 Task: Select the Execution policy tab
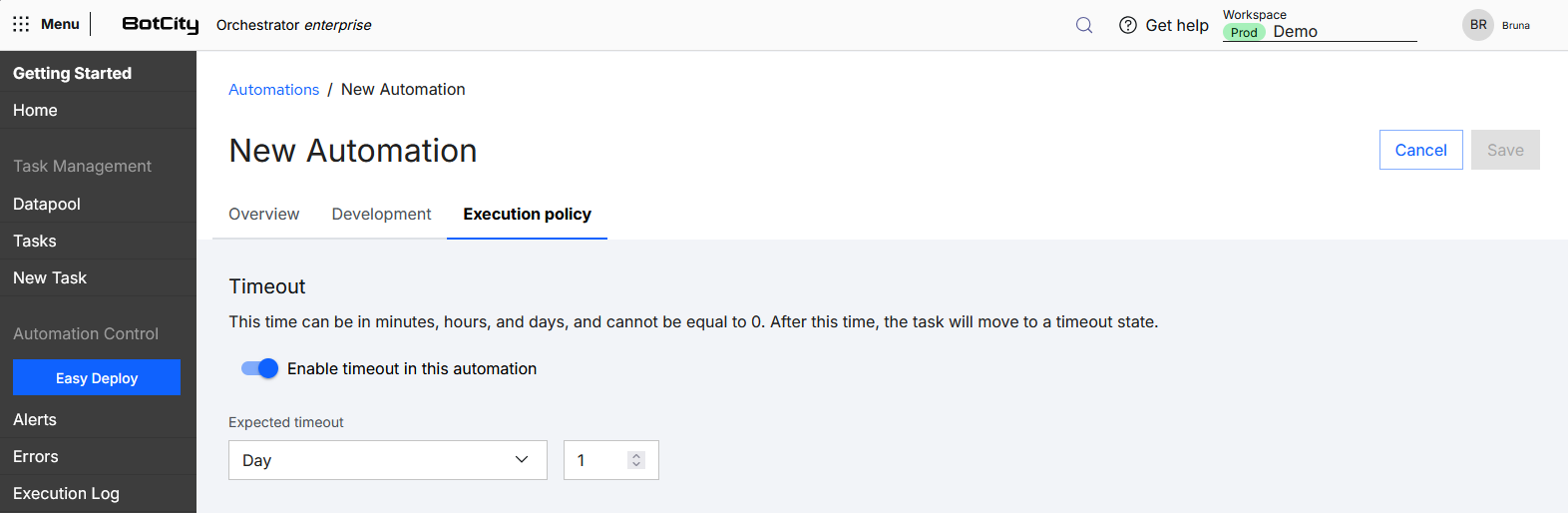pyautogui.click(x=527, y=214)
